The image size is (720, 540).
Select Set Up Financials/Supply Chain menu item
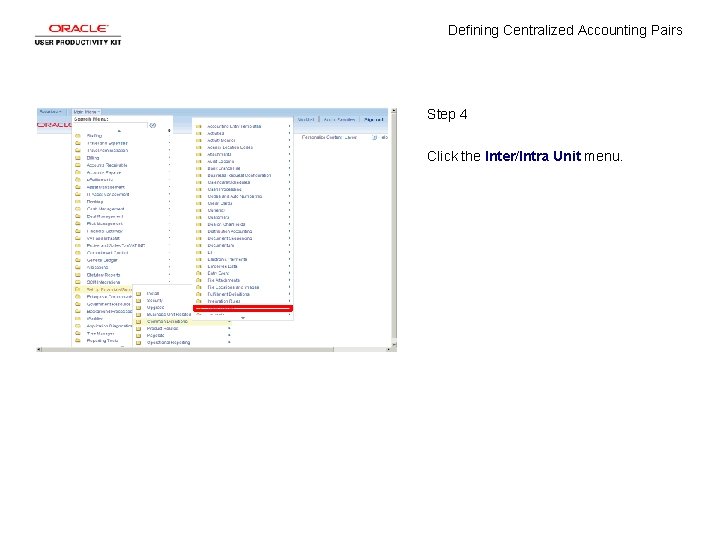click(x=109, y=290)
